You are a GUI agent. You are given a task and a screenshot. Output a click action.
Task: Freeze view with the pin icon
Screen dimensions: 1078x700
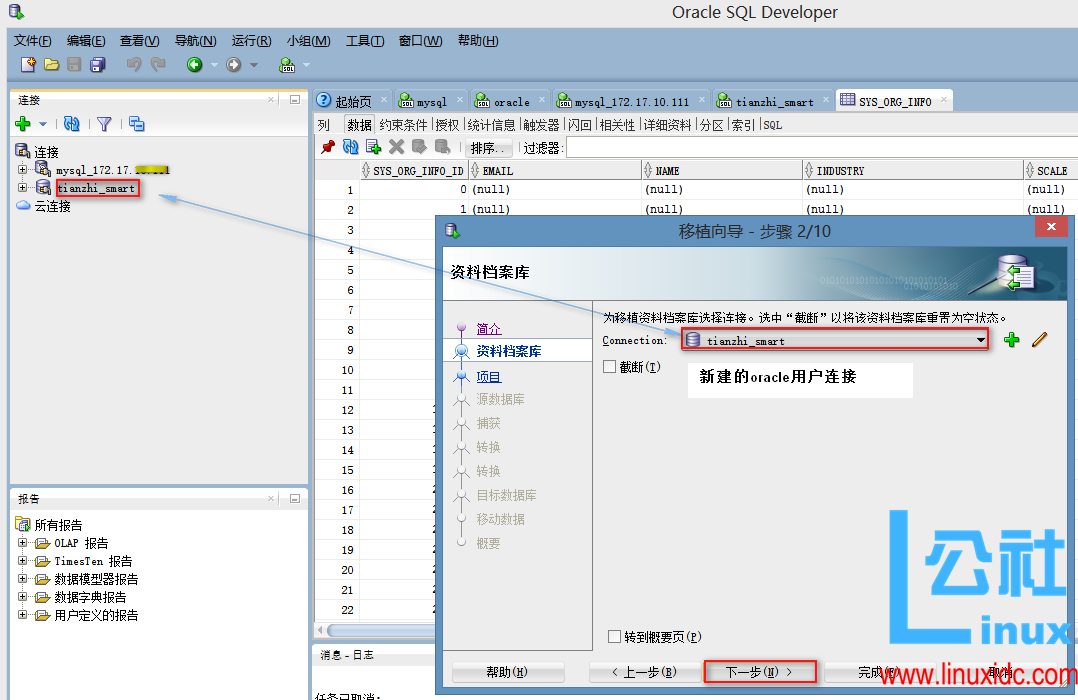click(328, 146)
